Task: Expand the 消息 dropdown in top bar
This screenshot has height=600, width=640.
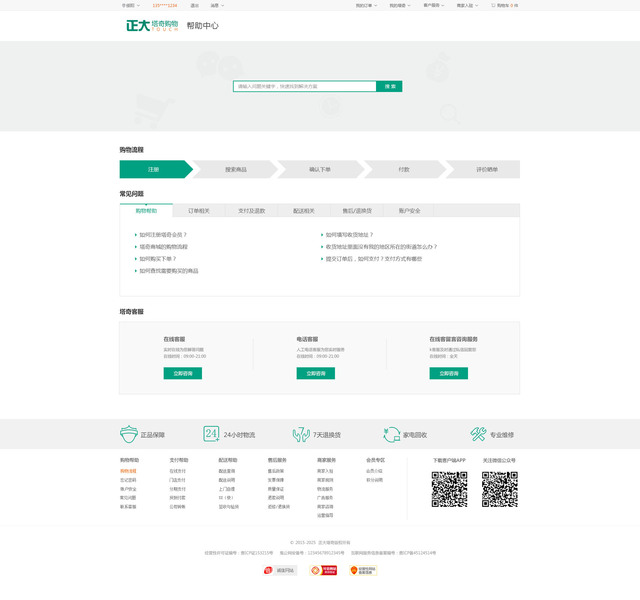Action: click(x=217, y=5)
